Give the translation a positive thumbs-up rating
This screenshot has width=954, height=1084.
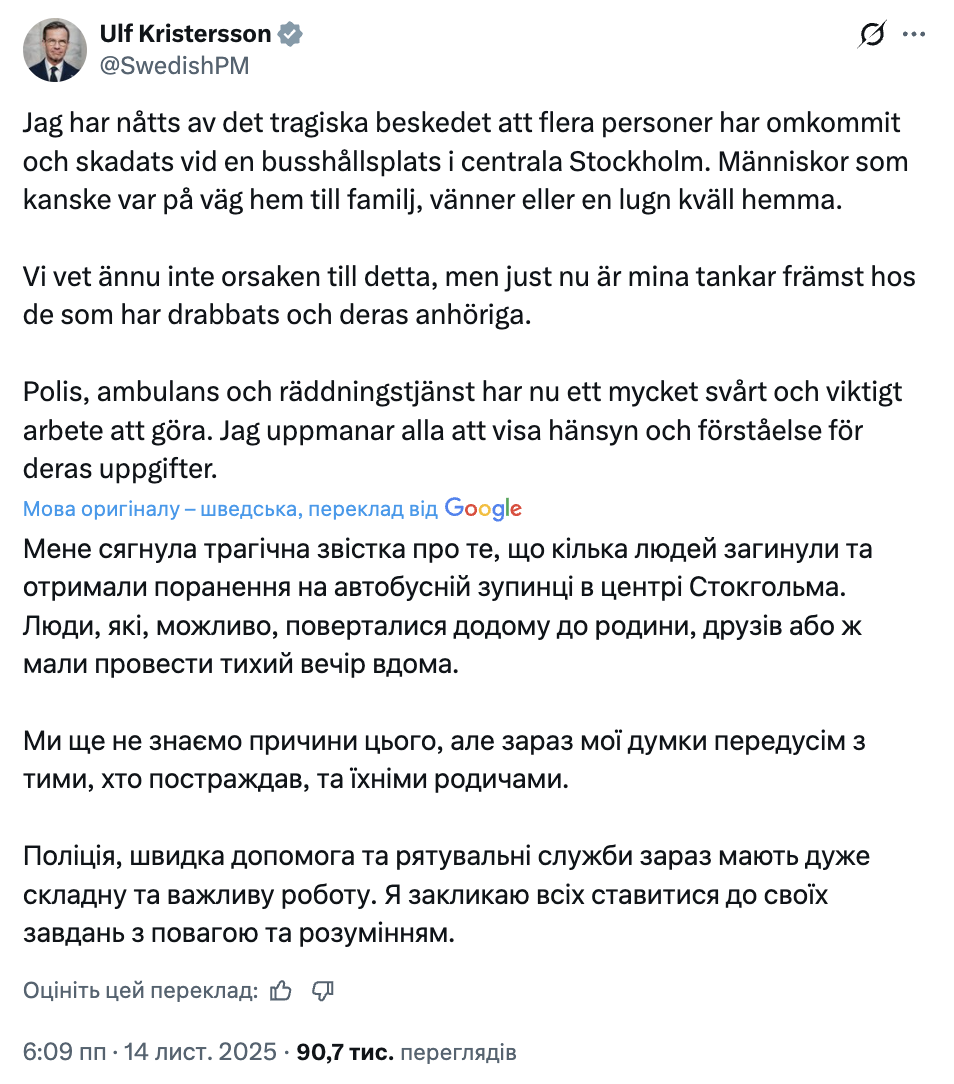(x=279, y=990)
